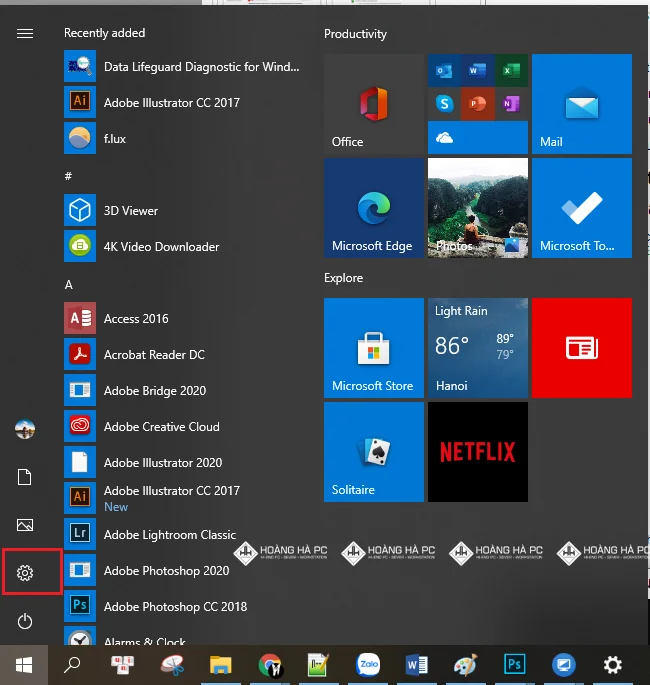This screenshot has width=650, height=685.
Task: Open Google Chrome on taskbar
Action: tap(270, 665)
